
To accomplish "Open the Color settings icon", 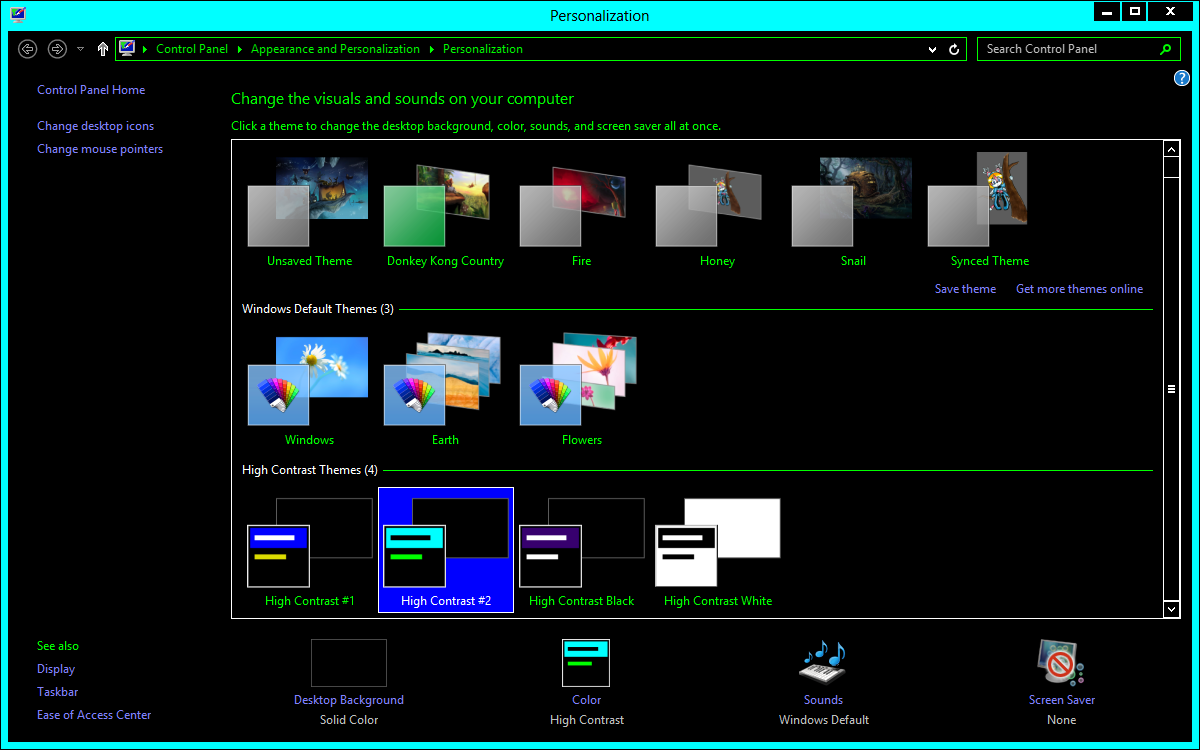I will pyautogui.click(x=586, y=663).
